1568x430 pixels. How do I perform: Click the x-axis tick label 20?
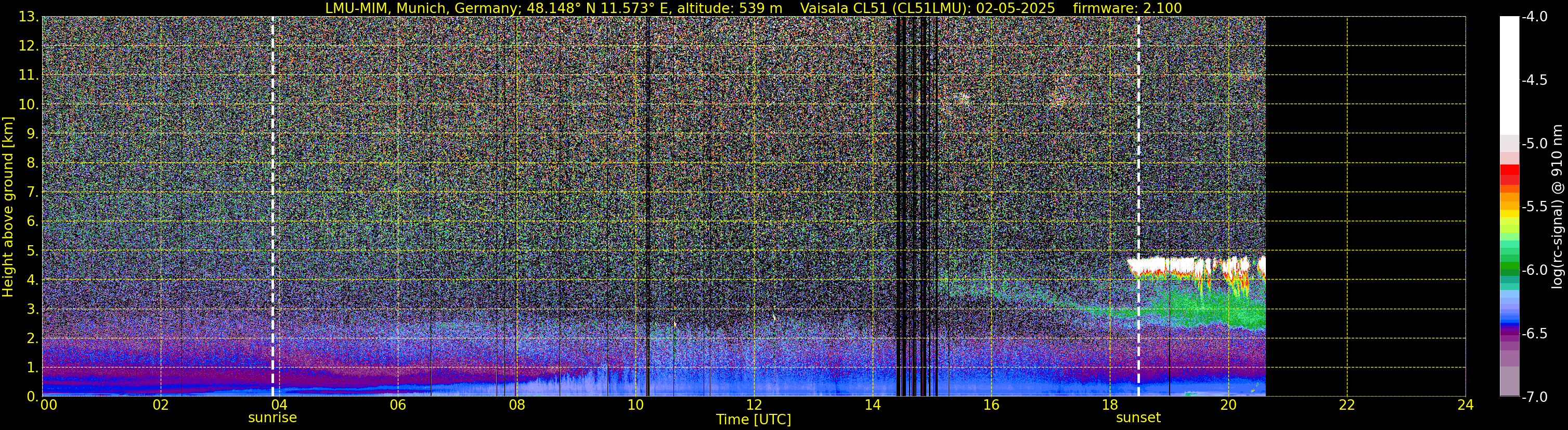(1228, 405)
